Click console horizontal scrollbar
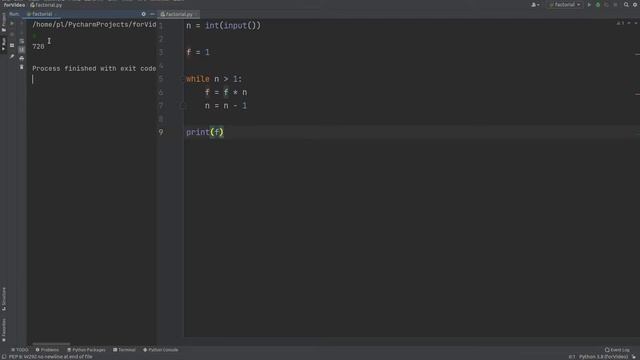The height and width of the screenshot is (360, 640). coord(51,344)
